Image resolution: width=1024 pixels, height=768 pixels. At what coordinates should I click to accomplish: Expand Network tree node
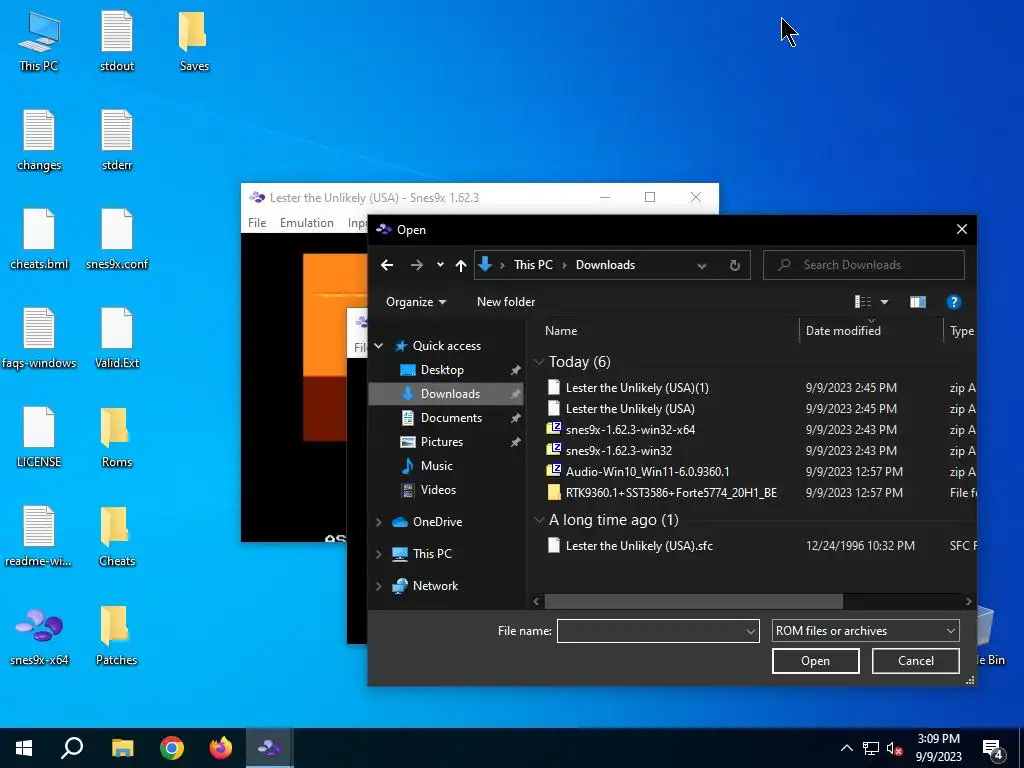(379, 586)
